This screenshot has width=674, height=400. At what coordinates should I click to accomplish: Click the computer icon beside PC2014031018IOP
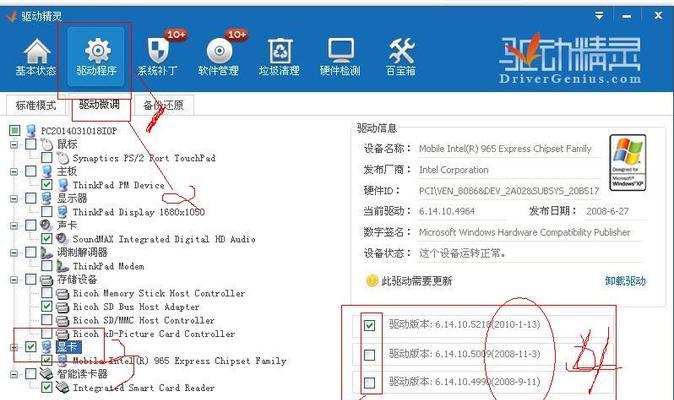[x=31, y=130]
